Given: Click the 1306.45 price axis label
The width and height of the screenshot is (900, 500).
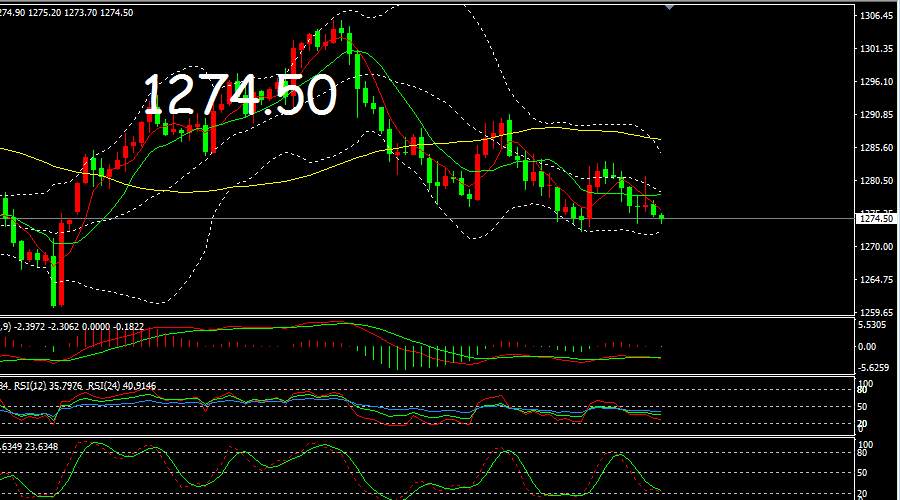Looking at the screenshot, I should pos(876,16).
